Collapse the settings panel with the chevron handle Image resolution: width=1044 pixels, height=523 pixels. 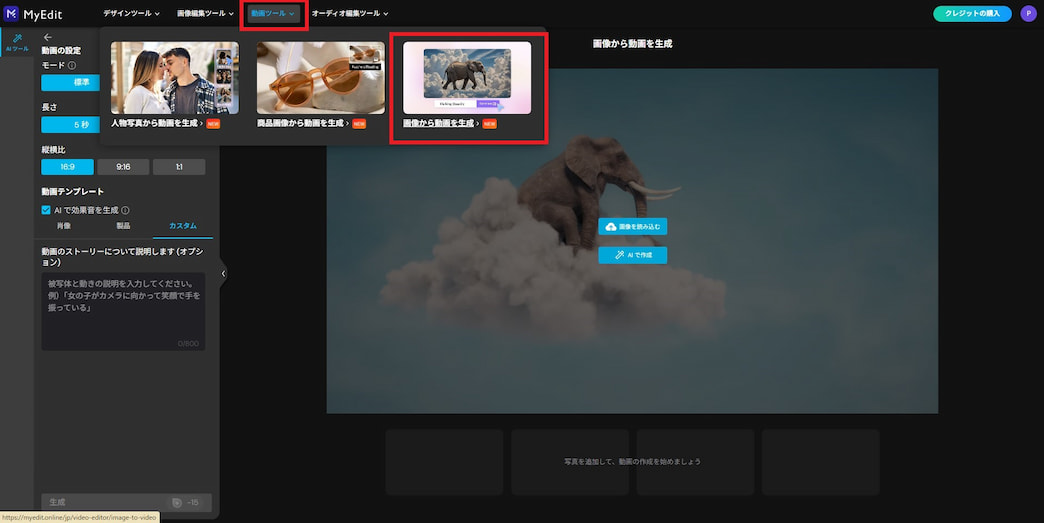click(x=223, y=273)
